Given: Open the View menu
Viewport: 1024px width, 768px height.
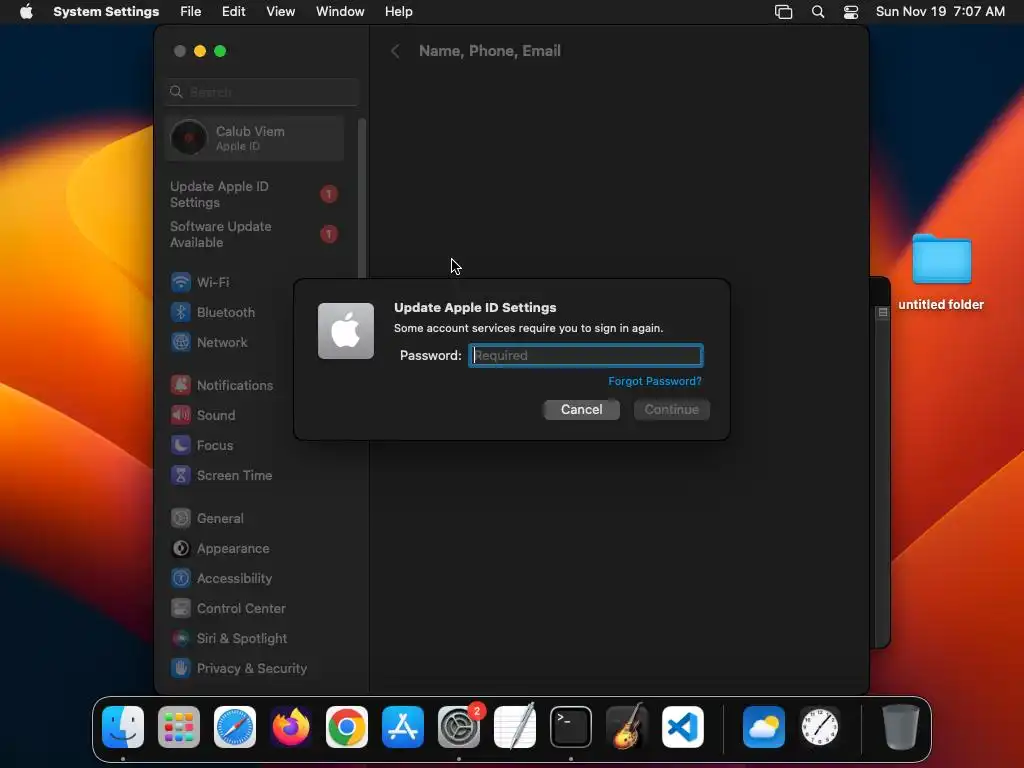Looking at the screenshot, I should [x=281, y=12].
